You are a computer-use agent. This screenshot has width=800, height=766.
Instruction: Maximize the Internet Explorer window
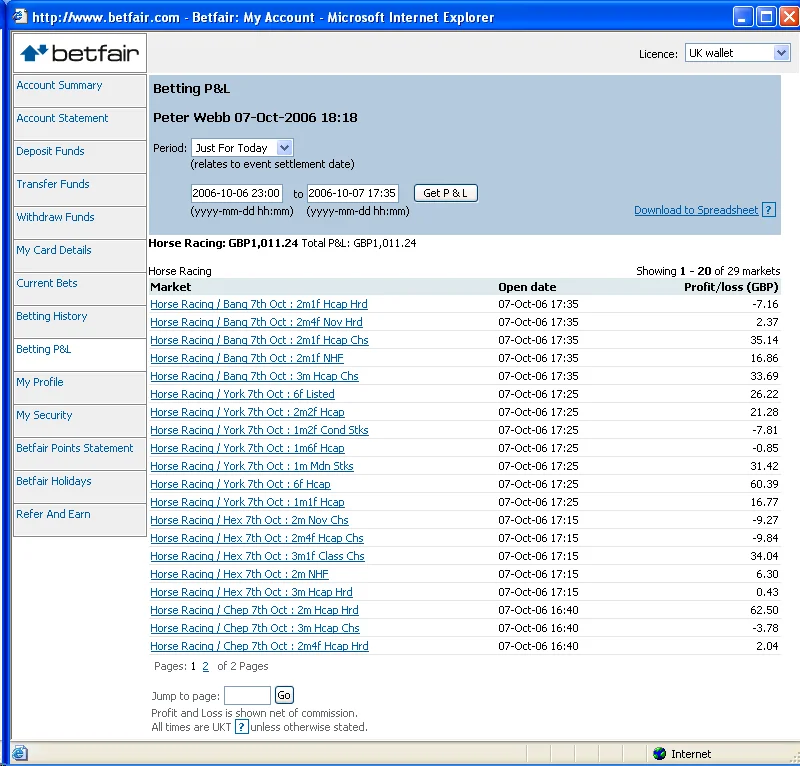click(766, 17)
